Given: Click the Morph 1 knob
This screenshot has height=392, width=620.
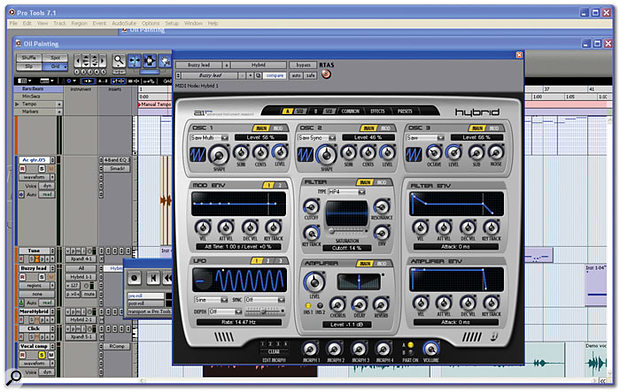Looking at the screenshot, I should [310, 349].
